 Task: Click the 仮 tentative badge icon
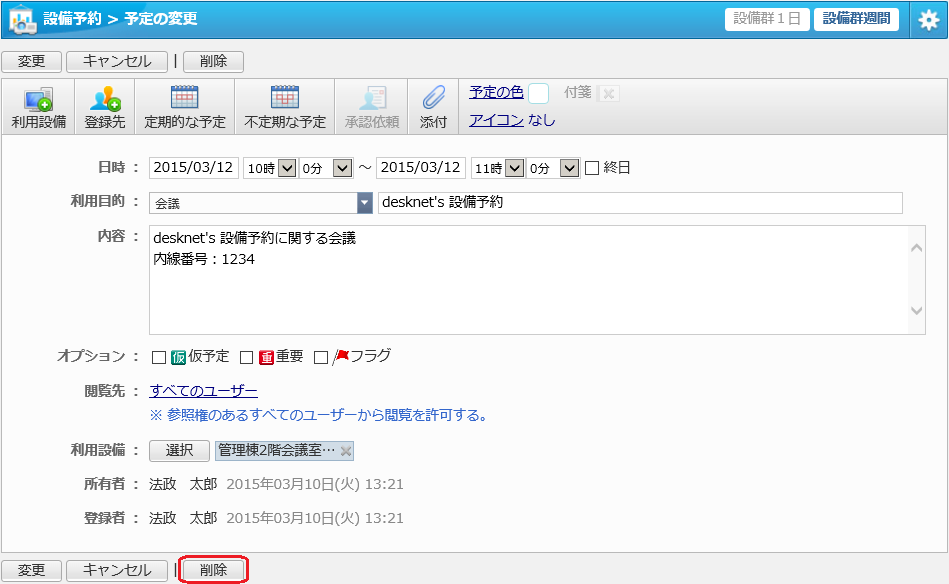pyautogui.click(x=178, y=357)
